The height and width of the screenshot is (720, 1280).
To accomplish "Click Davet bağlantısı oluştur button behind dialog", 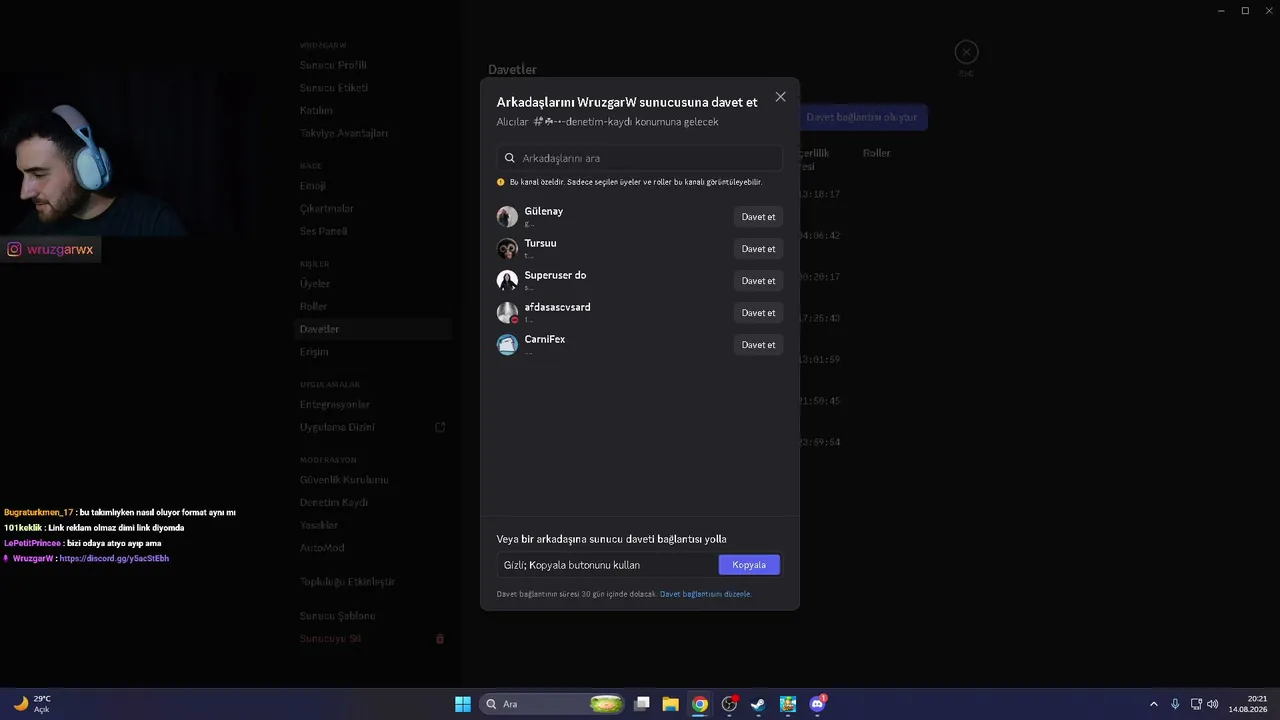I will coord(864,117).
